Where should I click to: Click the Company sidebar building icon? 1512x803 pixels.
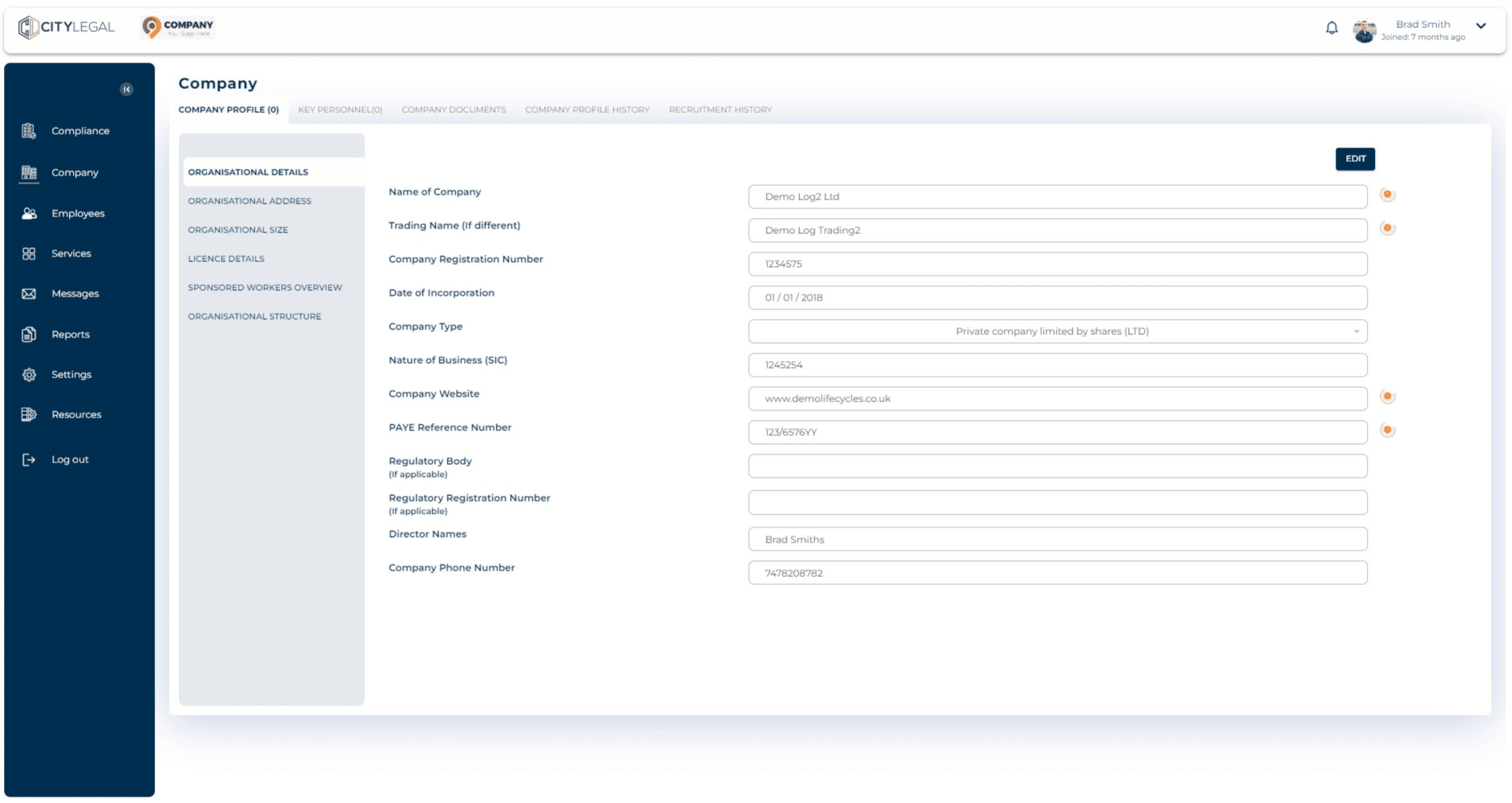tap(29, 172)
